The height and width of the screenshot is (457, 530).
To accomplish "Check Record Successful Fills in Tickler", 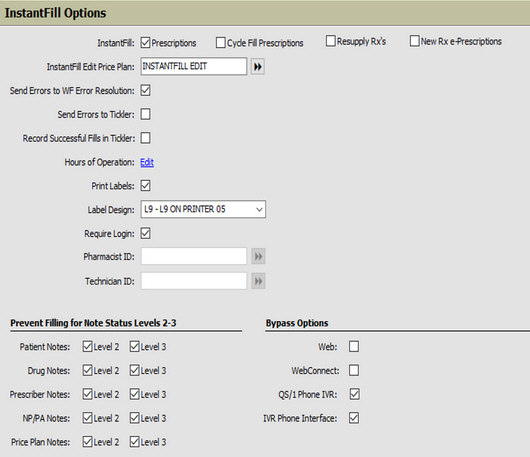I will click(x=146, y=138).
